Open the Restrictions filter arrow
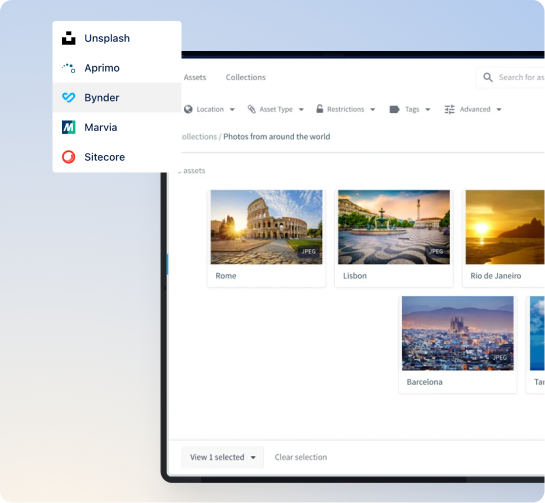Screen dimensions: 545x503 coord(373,109)
